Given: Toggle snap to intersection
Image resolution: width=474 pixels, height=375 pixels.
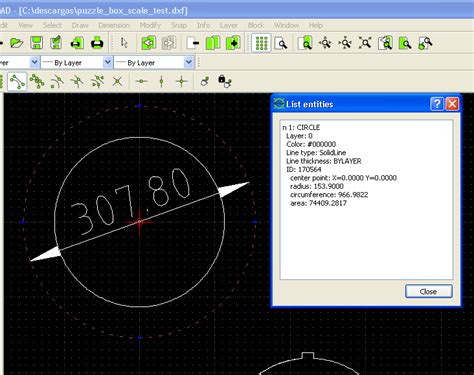Looking at the screenshot, I should (x=117, y=81).
